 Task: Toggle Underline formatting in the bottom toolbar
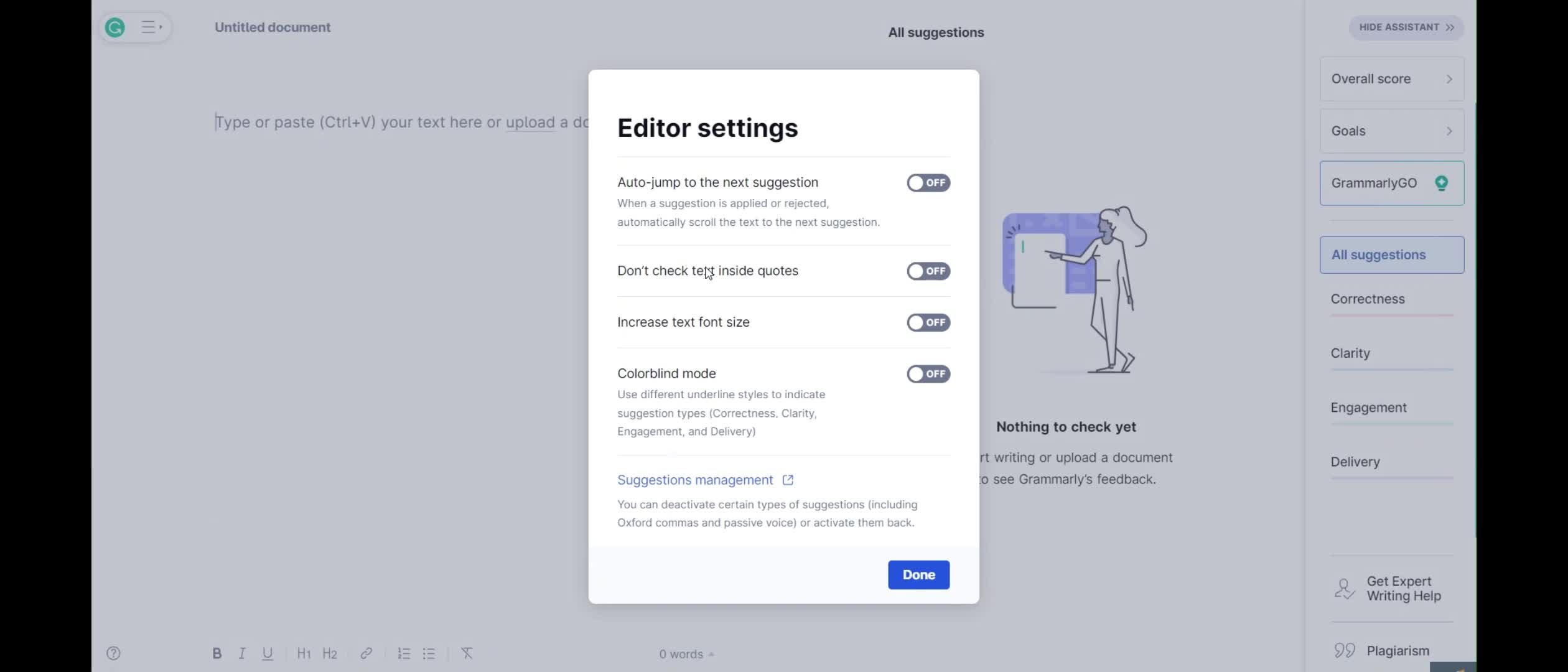tap(268, 653)
